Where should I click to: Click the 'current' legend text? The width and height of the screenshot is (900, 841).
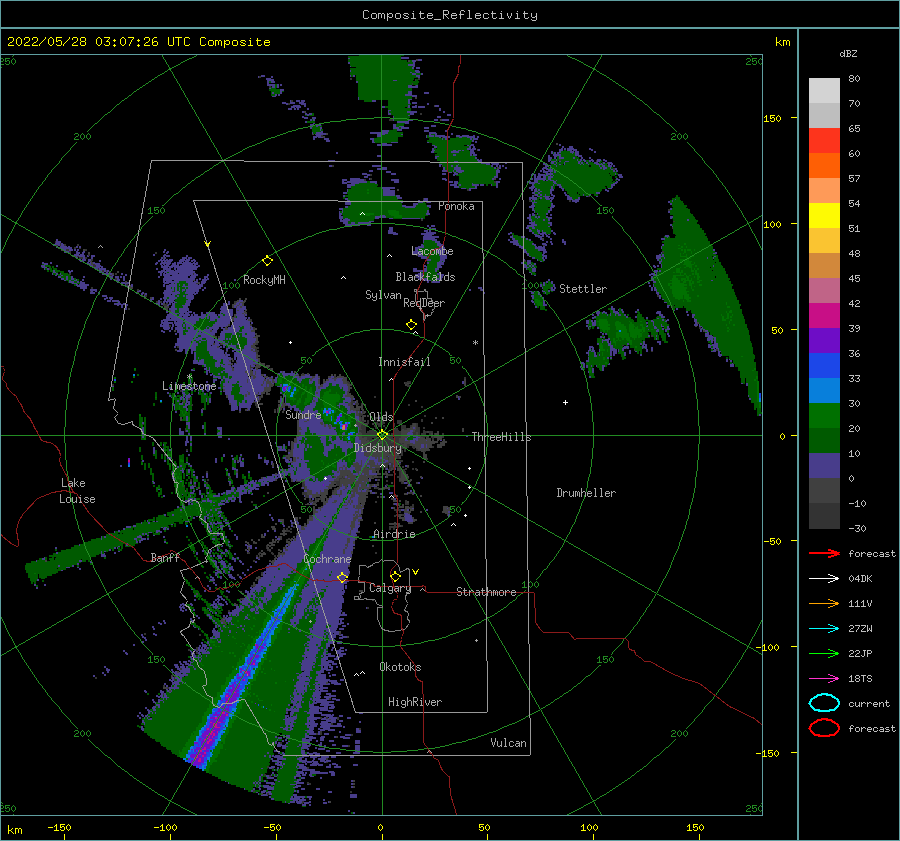869,704
